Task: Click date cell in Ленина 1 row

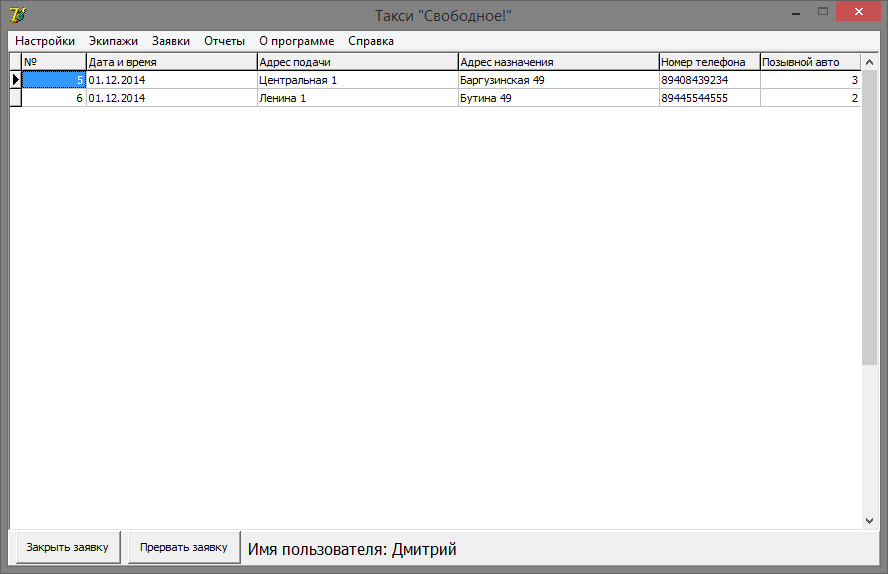Action: coord(172,98)
